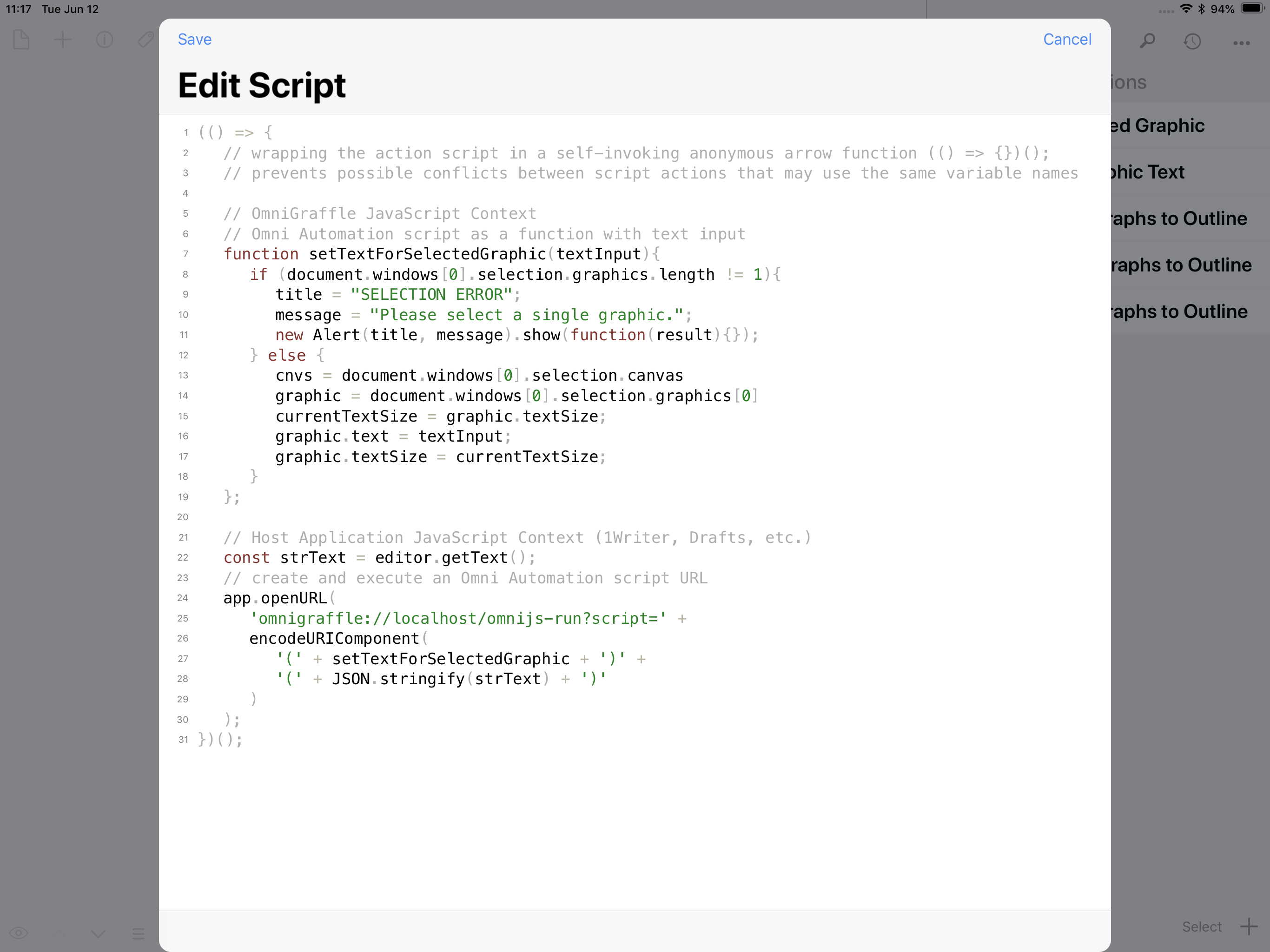This screenshot has height=952, width=1270.
Task: Open the history clock icon
Action: pyautogui.click(x=1192, y=41)
